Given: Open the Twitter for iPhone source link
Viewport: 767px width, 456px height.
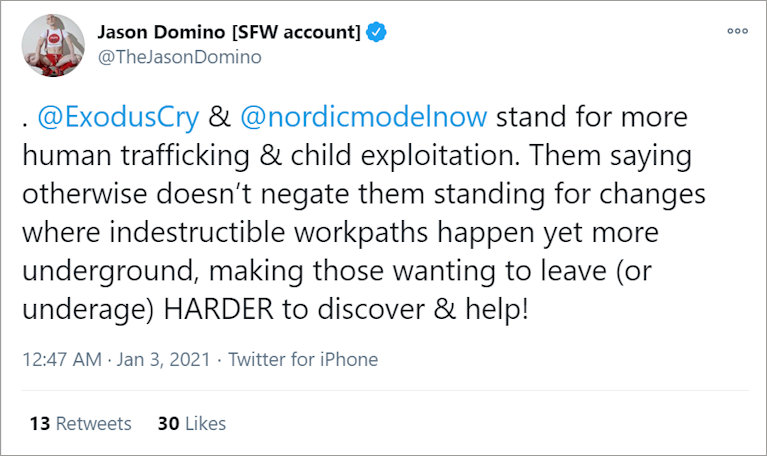Looking at the screenshot, I should (x=303, y=359).
